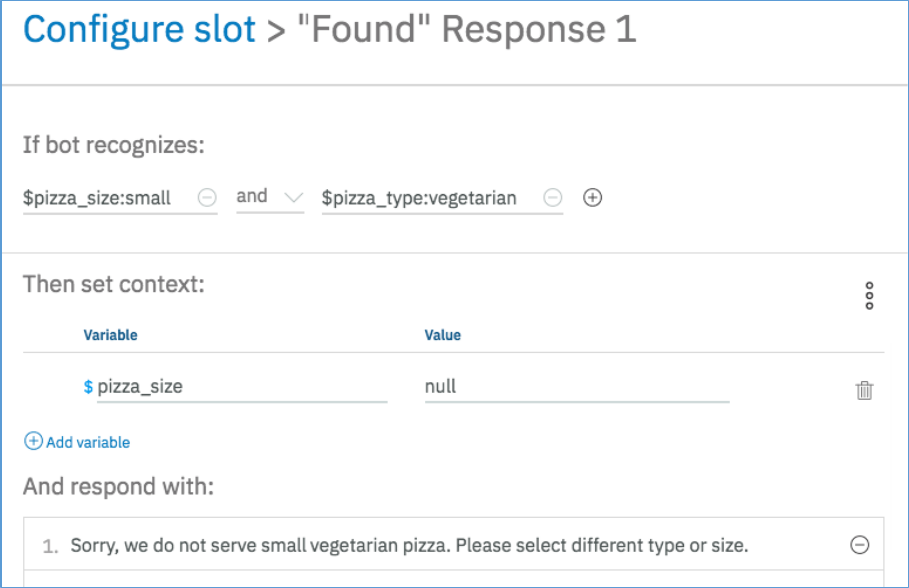The width and height of the screenshot is (909, 588).
Task: Remove the first response text row
Action: 859,545
